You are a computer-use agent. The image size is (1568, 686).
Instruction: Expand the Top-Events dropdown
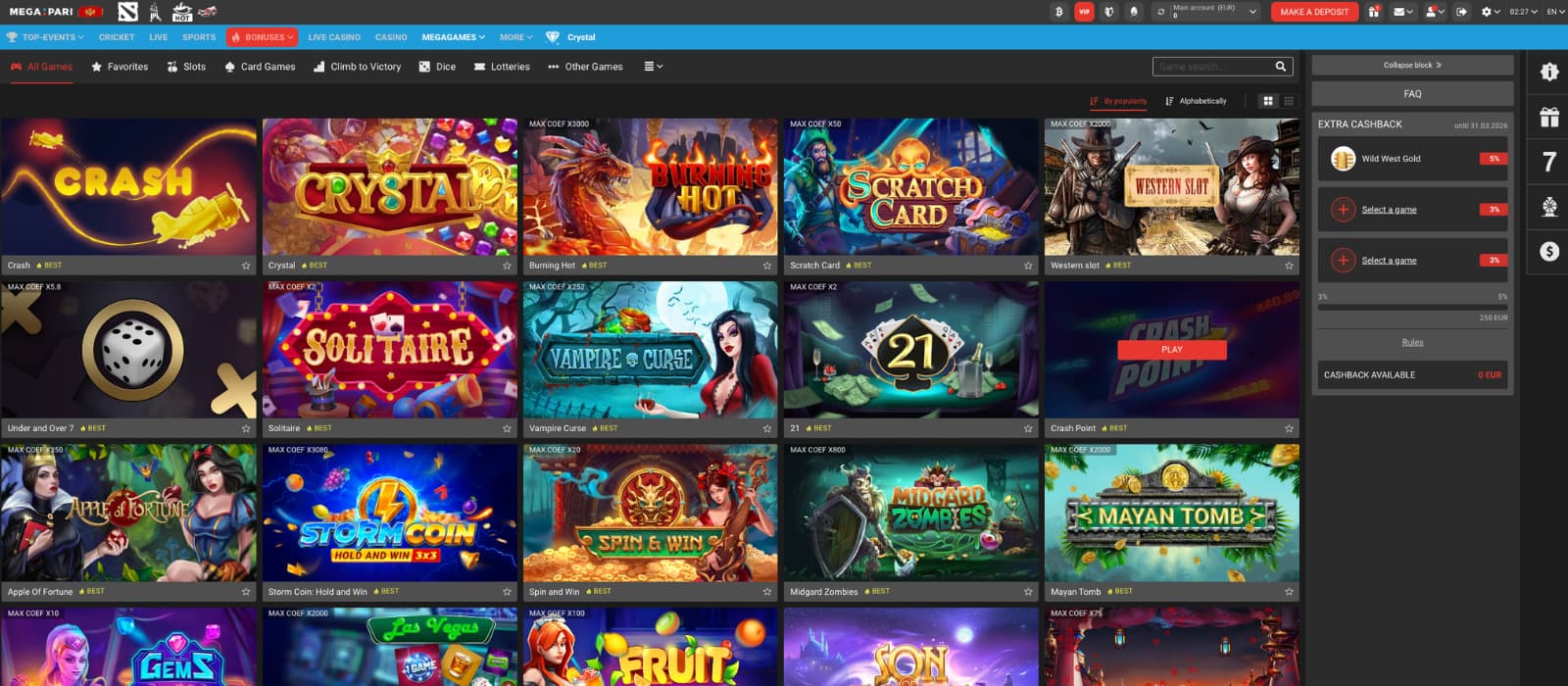click(45, 37)
